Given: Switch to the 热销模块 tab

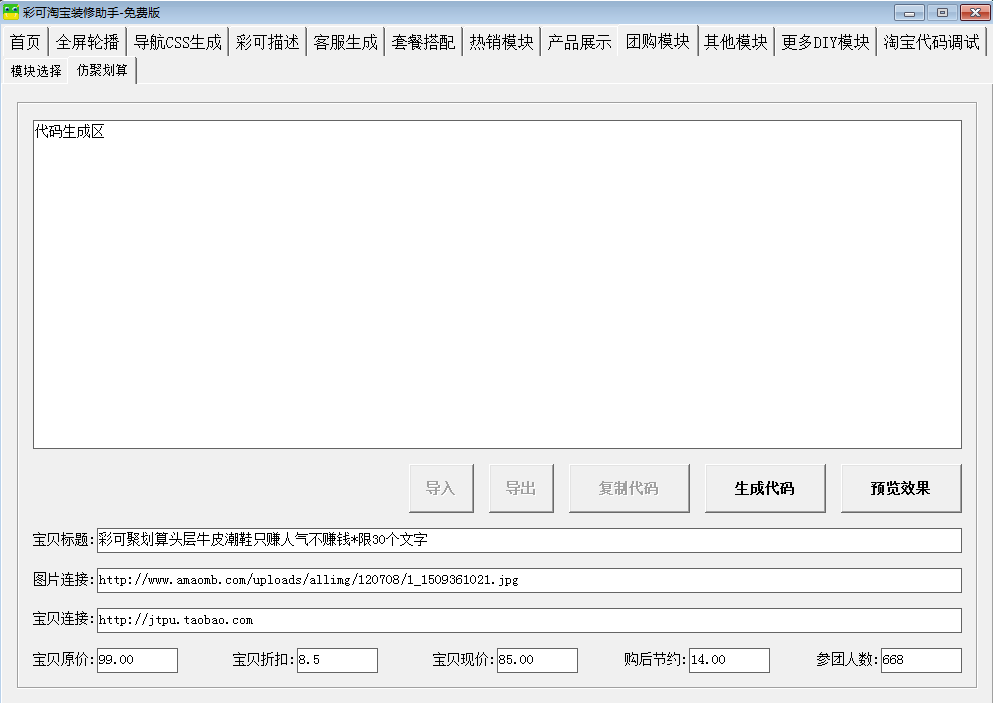Looking at the screenshot, I should tap(501, 43).
